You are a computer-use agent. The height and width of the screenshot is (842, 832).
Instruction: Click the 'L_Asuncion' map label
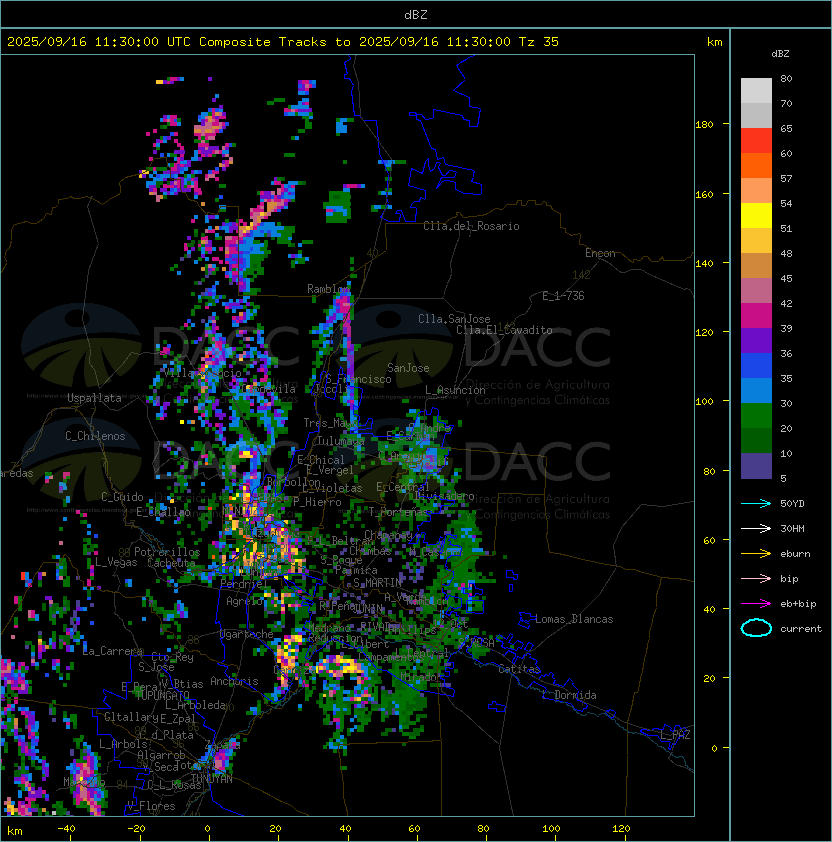[455, 390]
